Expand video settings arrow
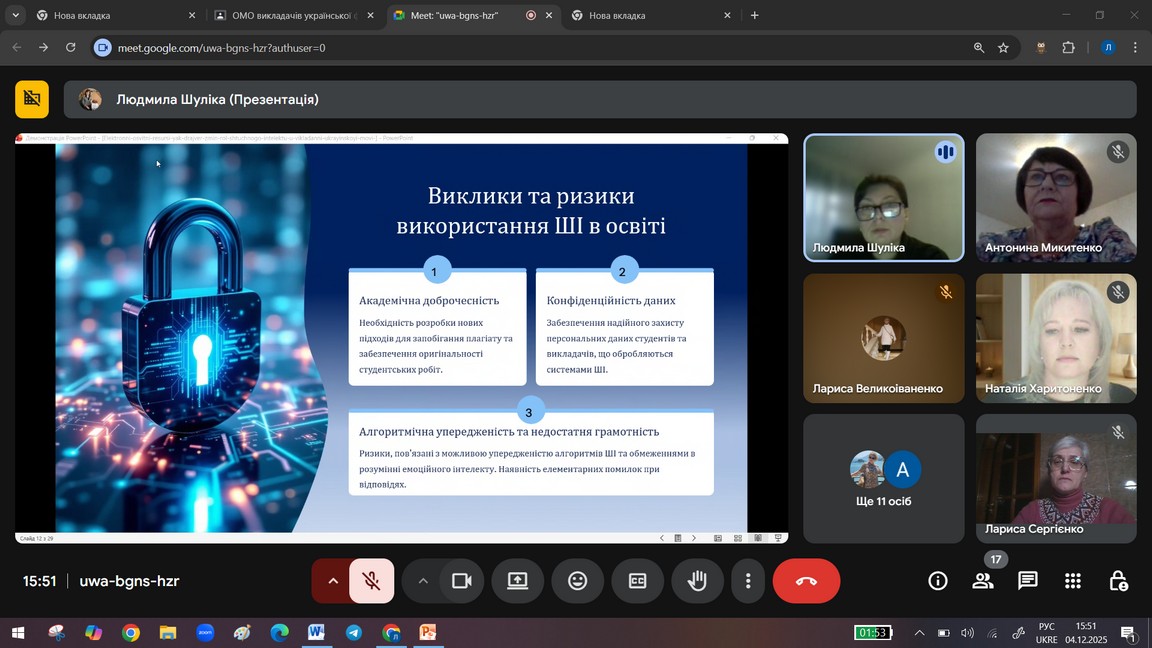This screenshot has width=1152, height=648. tap(423, 581)
